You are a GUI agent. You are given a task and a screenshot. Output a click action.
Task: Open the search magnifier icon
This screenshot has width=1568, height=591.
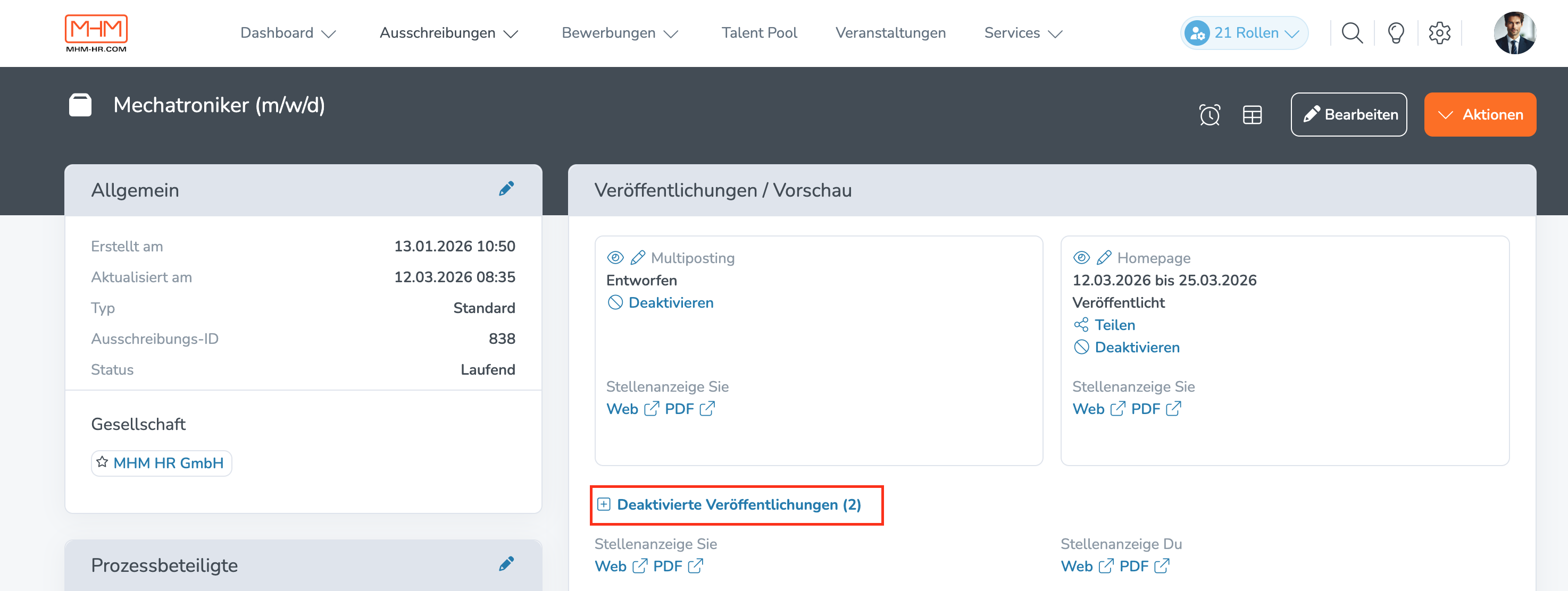click(1352, 33)
